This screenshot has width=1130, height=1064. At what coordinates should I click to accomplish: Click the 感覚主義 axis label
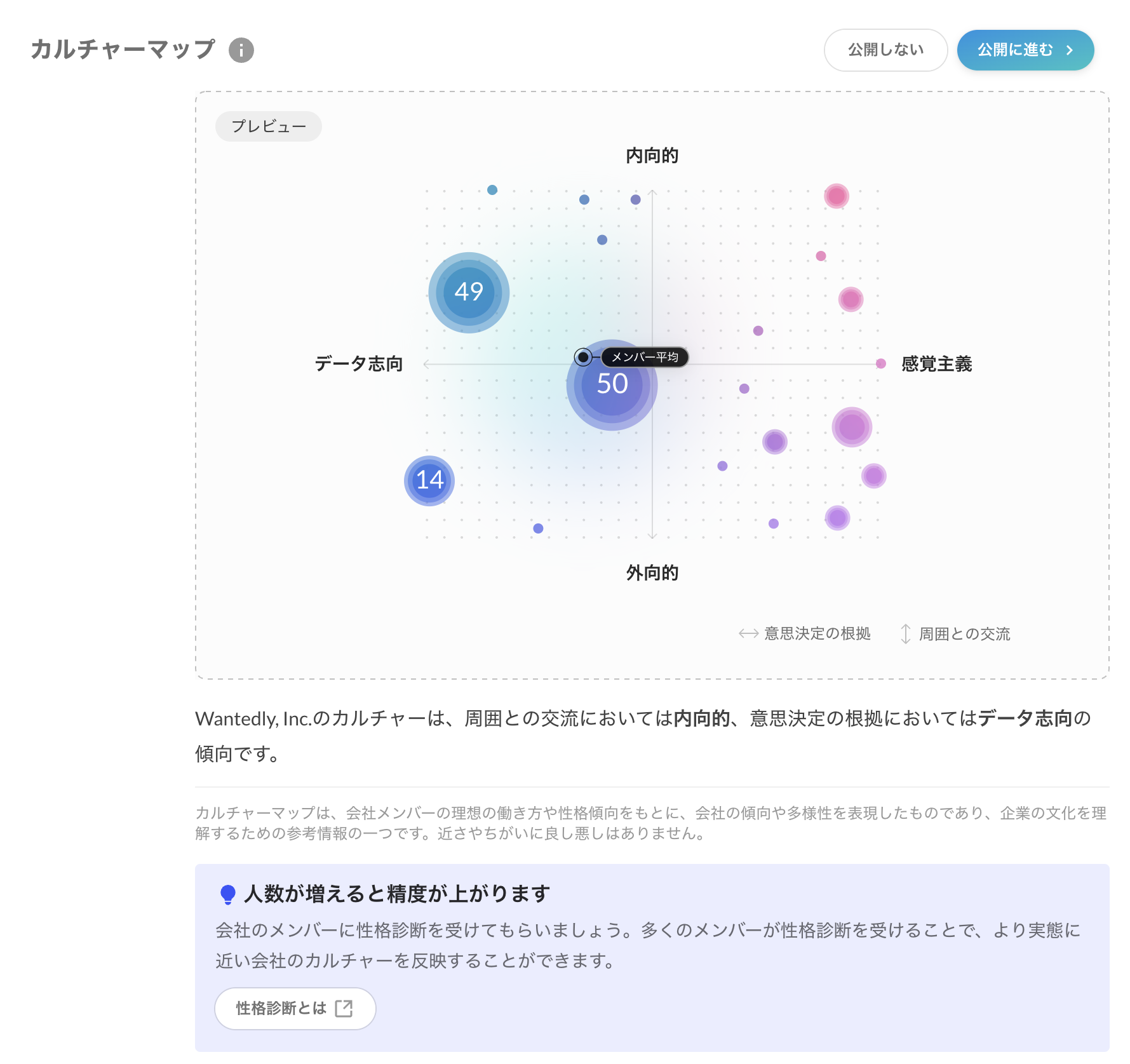(x=936, y=364)
